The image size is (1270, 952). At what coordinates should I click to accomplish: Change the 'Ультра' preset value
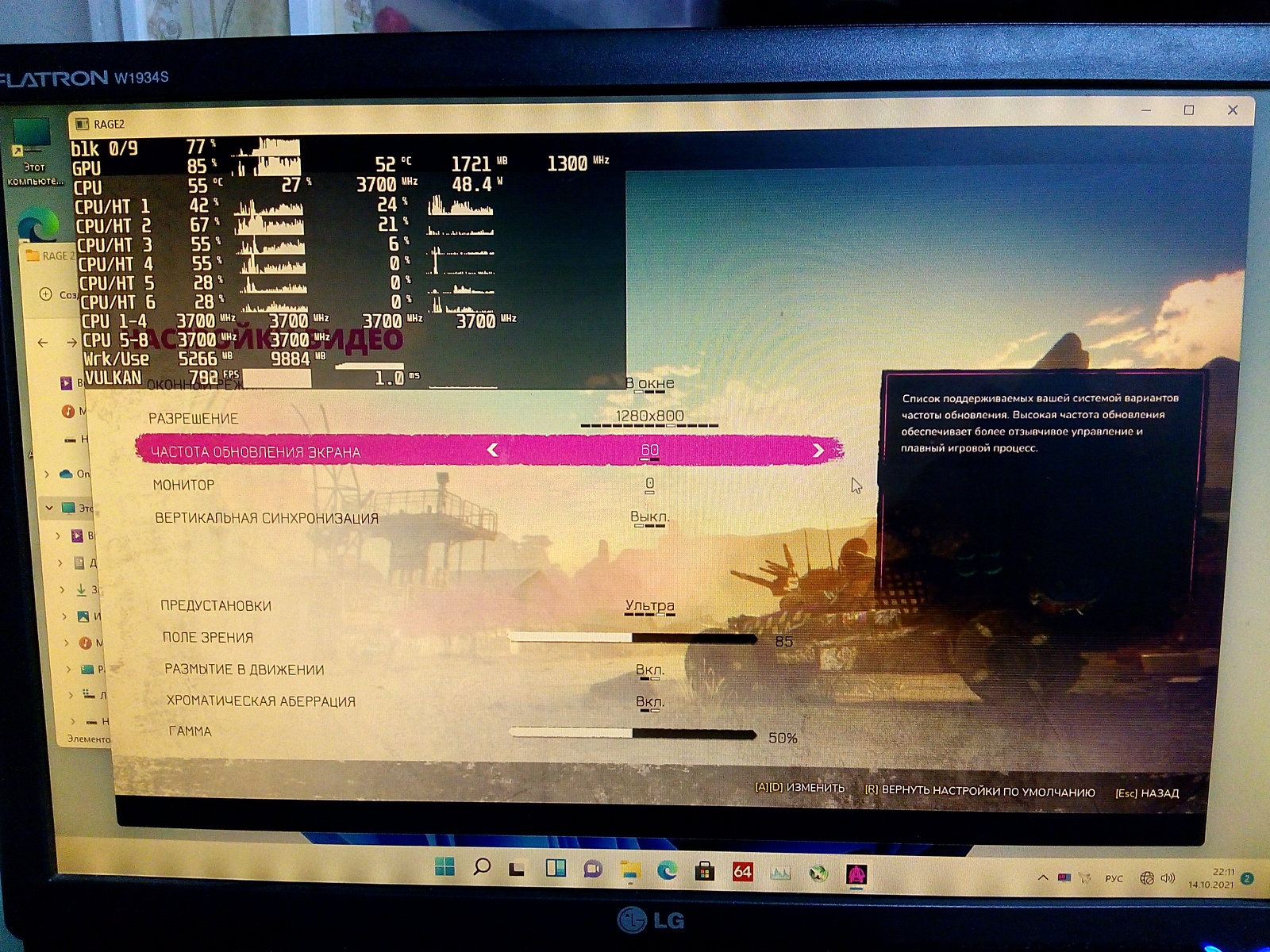click(650, 606)
